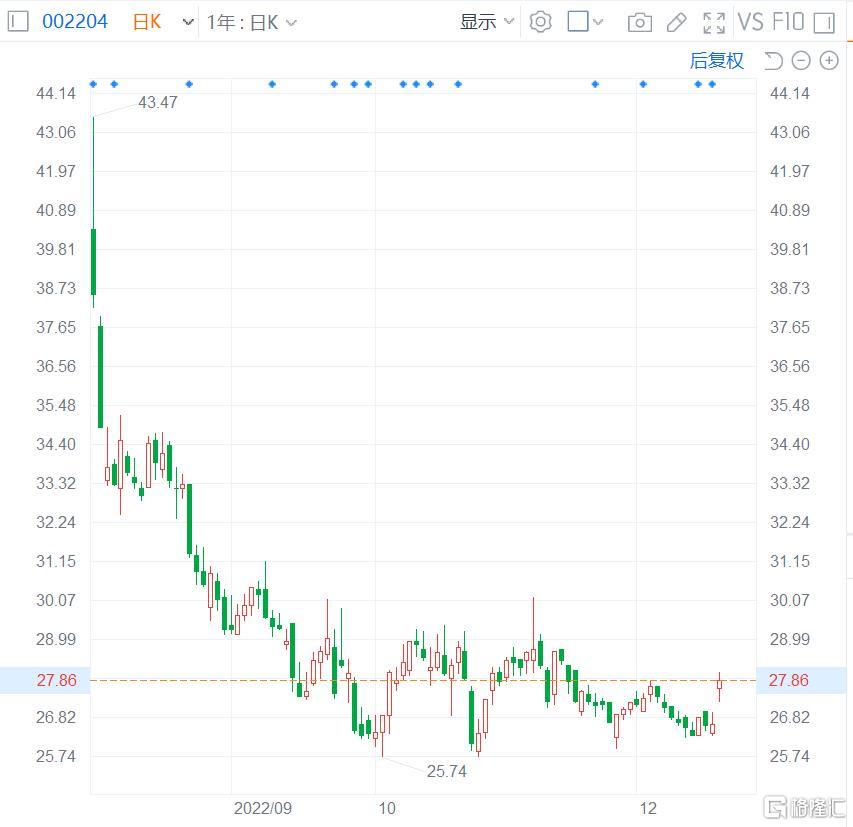Select the 日K chart type label
The image size is (853, 827).
tap(147, 22)
